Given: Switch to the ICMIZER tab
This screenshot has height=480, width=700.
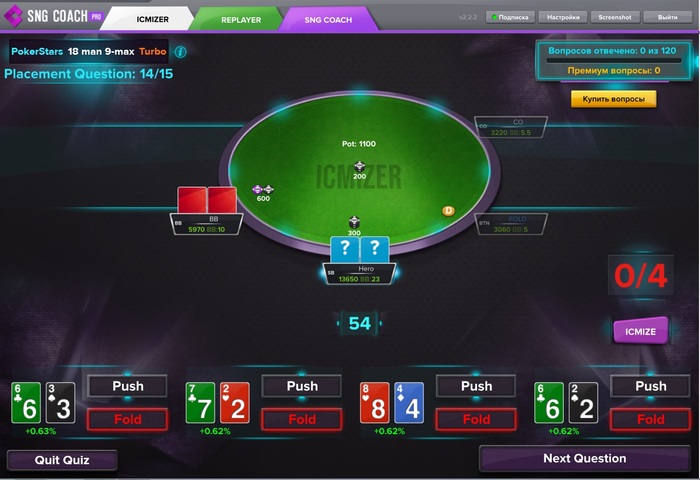Looking at the screenshot, I should pyautogui.click(x=152, y=19).
